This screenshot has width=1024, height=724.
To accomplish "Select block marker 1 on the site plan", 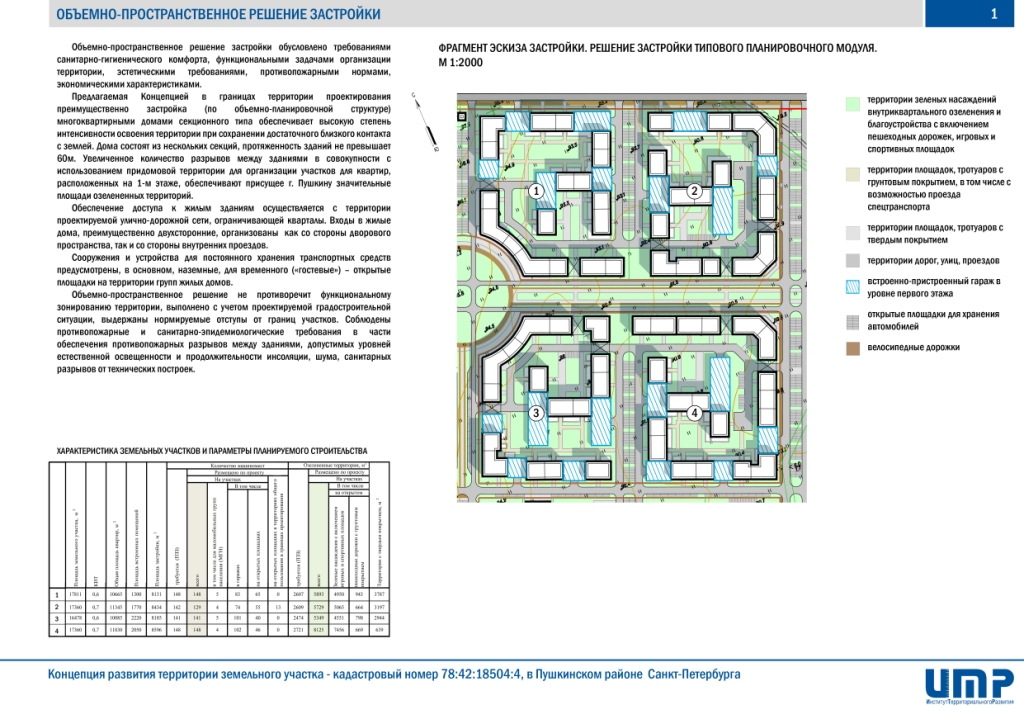I will [x=536, y=191].
